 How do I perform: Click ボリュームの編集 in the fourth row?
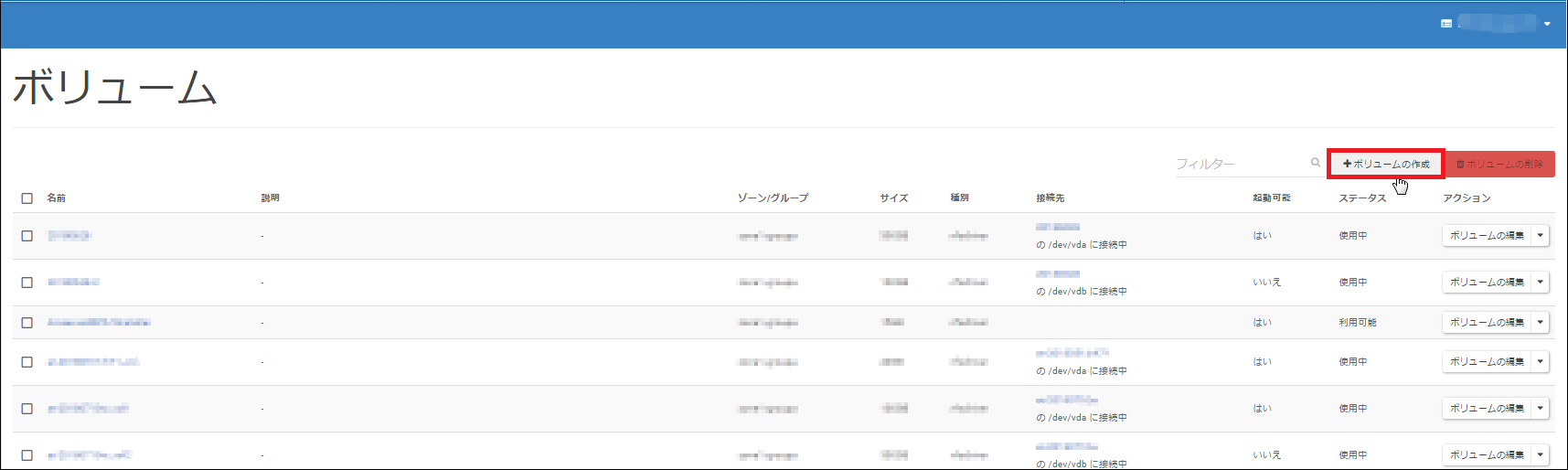1487,362
